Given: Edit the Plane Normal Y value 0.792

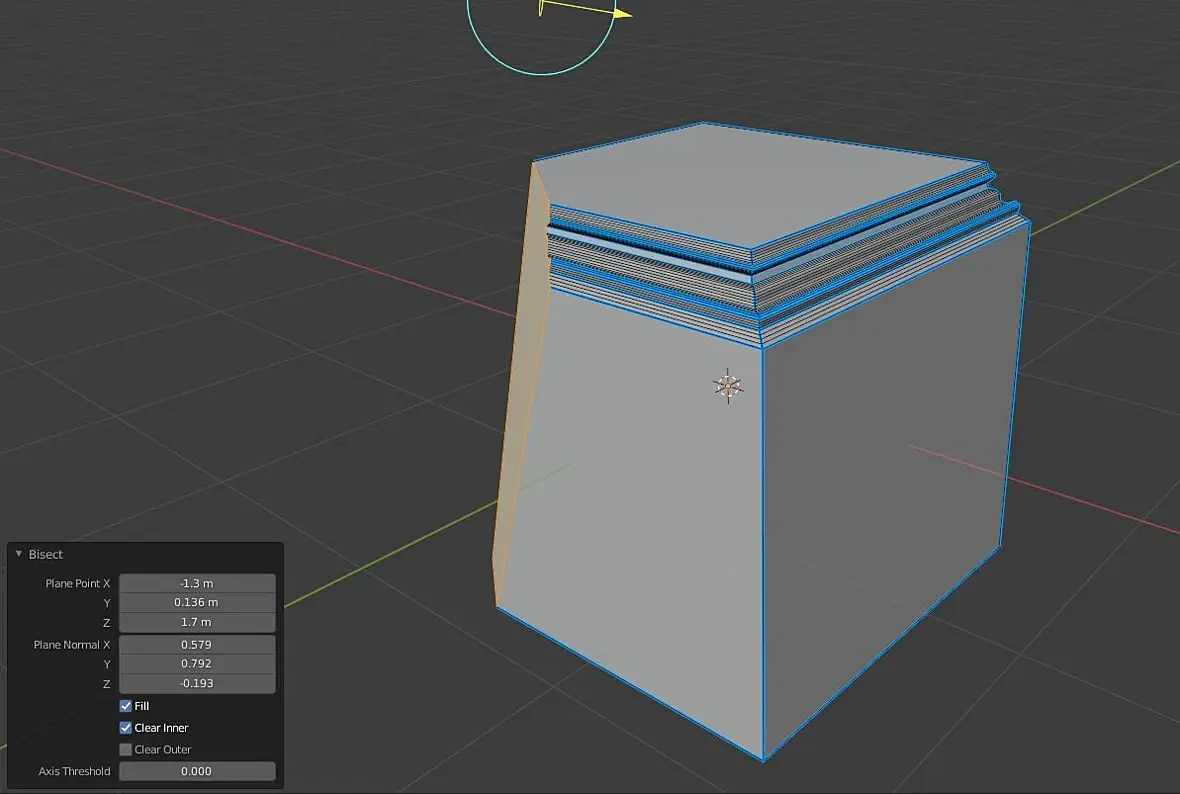Looking at the screenshot, I should (197, 664).
